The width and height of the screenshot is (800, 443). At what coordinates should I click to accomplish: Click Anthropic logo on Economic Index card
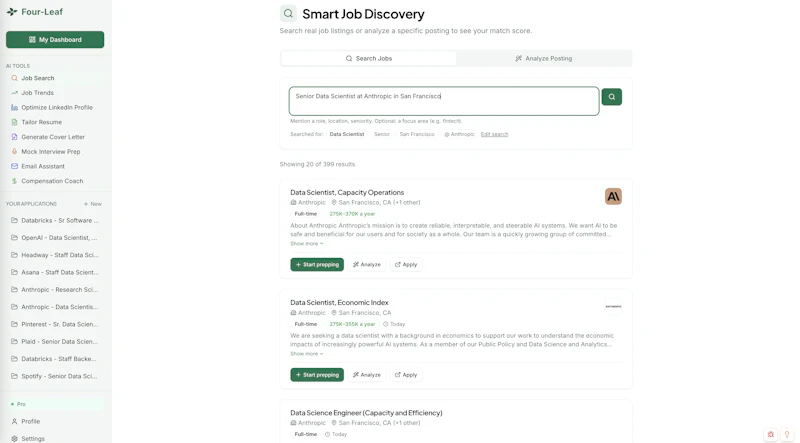pyautogui.click(x=613, y=307)
